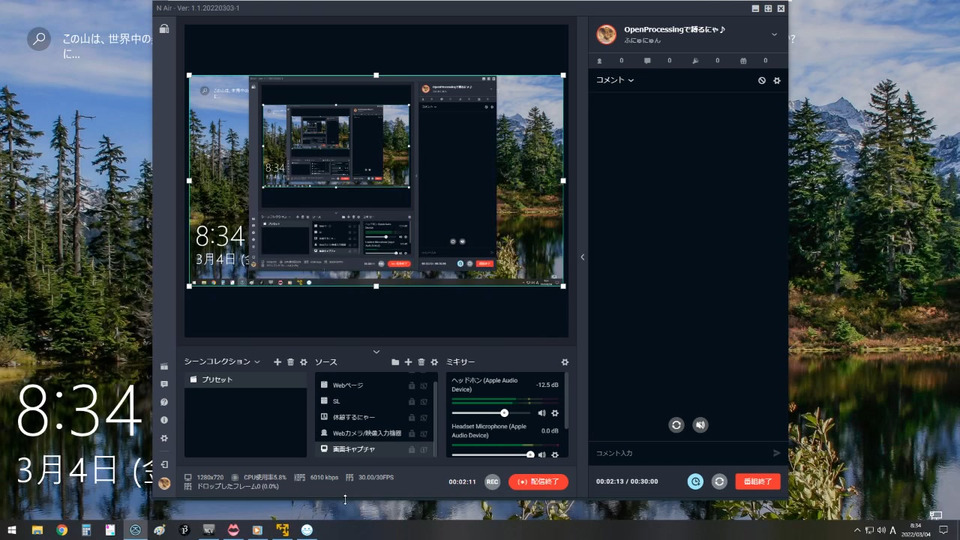Select the SL source
This screenshot has width=960, height=540.
pos(374,402)
